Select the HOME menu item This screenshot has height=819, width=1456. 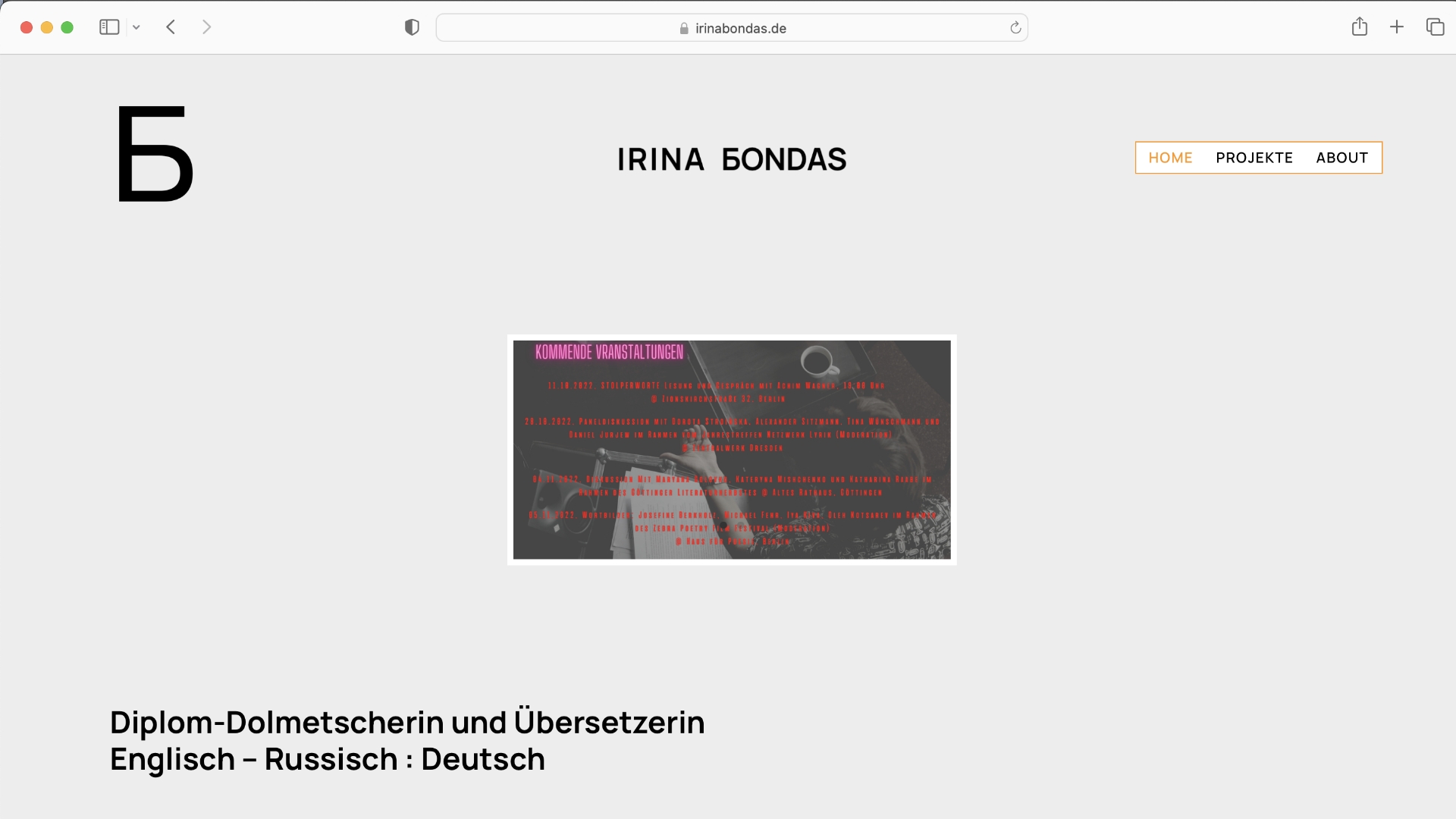tap(1170, 158)
